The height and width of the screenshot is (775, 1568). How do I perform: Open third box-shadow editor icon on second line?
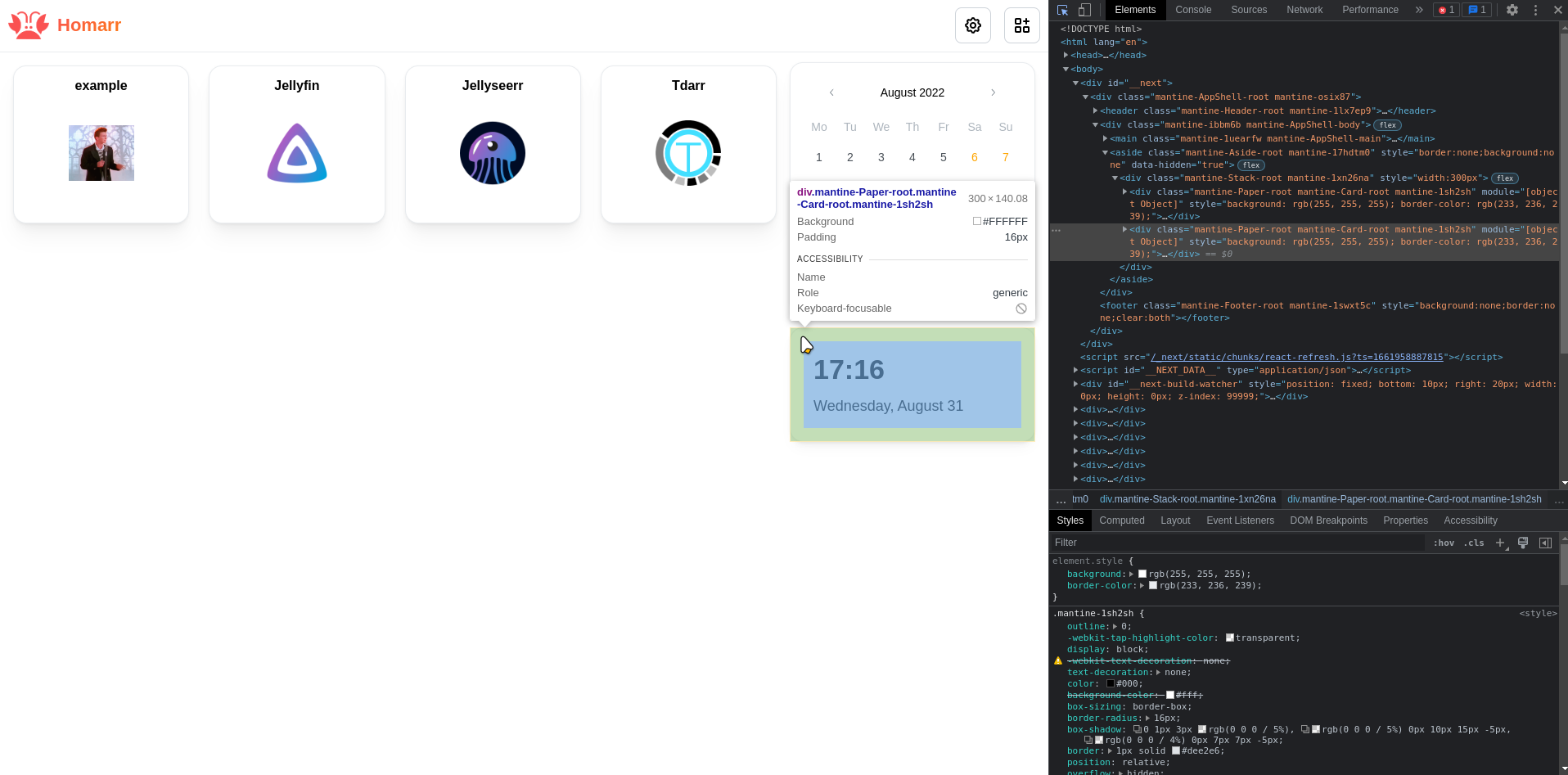(x=1088, y=740)
